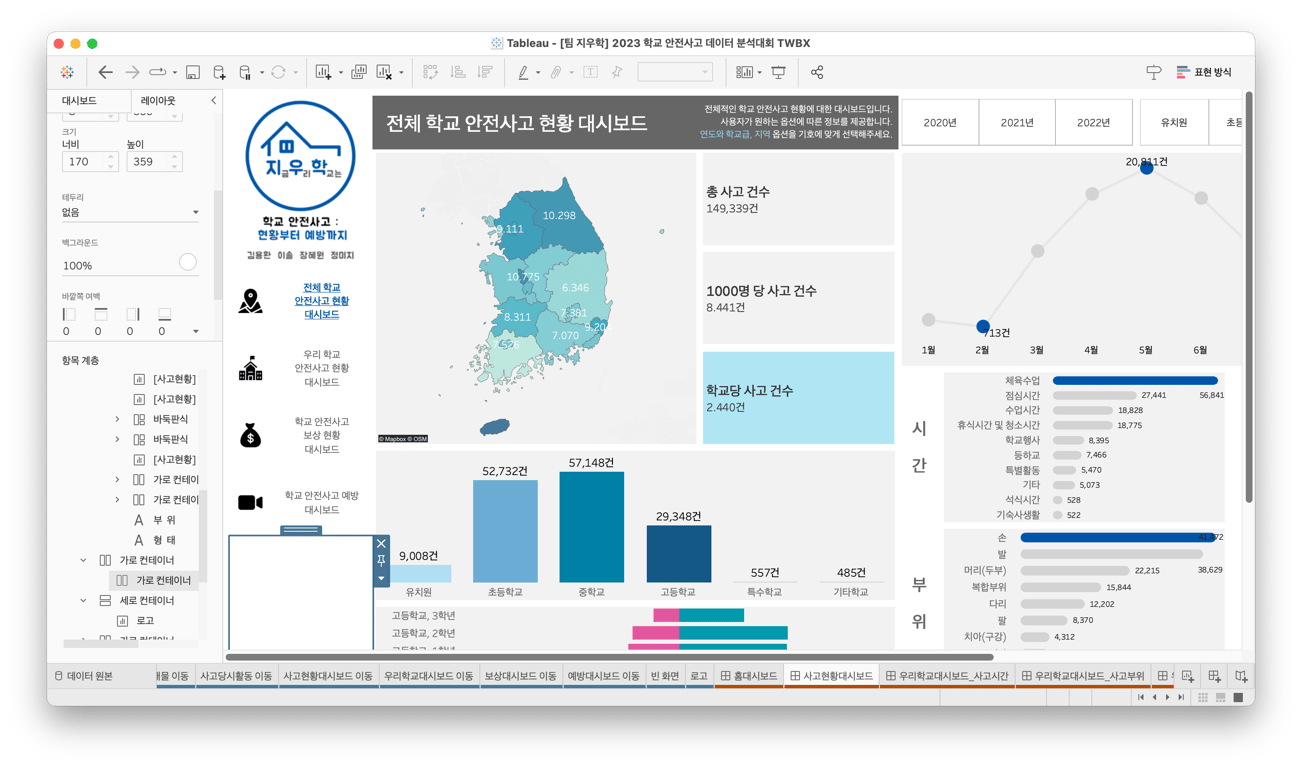This screenshot has height=768, width=1302.
Task: Expand the second 바둑판식 tree item
Action: (x=118, y=439)
